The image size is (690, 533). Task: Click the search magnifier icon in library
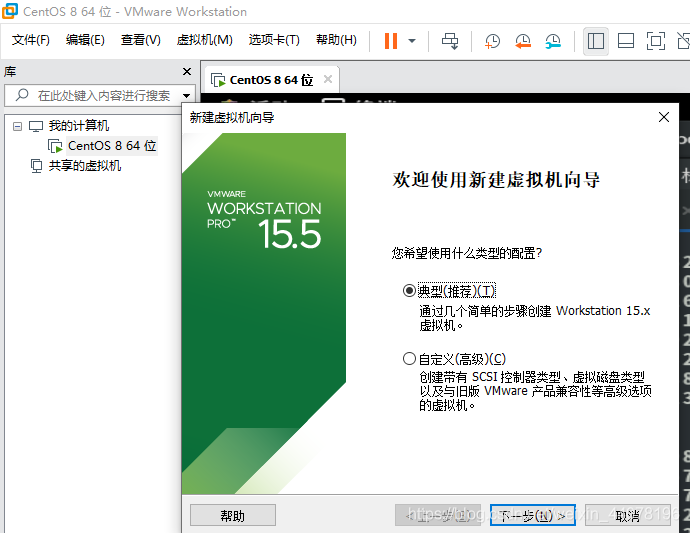[22, 95]
